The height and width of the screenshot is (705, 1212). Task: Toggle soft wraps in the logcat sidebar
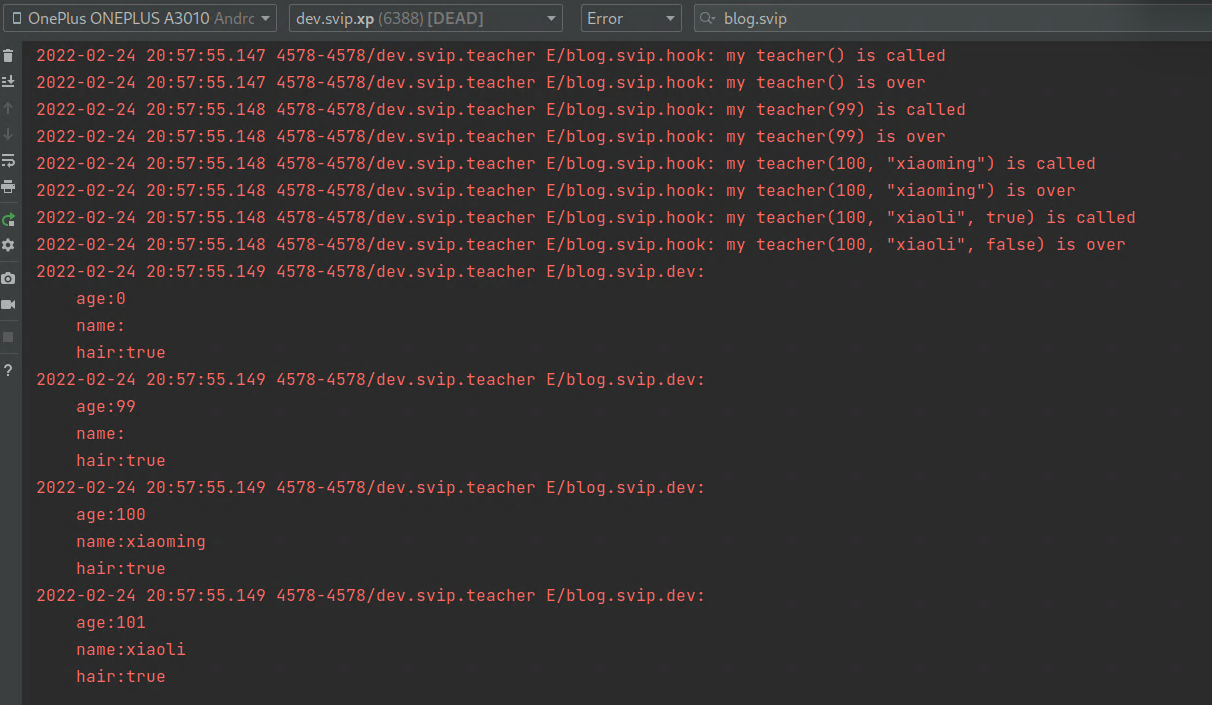(x=9, y=160)
